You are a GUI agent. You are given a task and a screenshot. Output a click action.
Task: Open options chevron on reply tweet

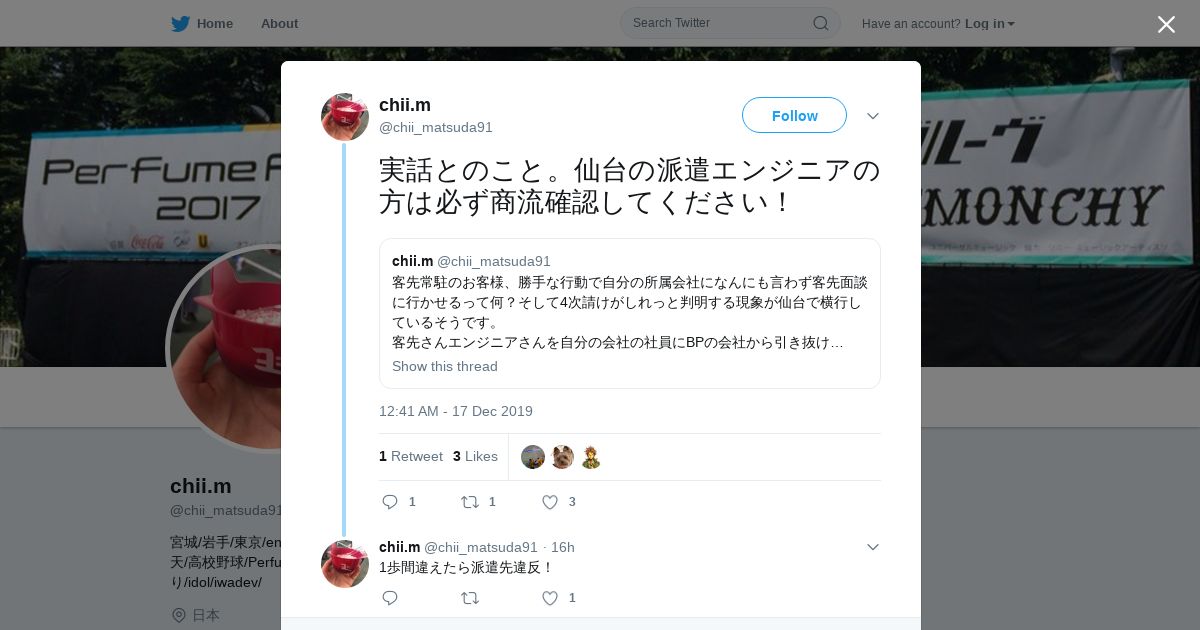tap(872, 547)
